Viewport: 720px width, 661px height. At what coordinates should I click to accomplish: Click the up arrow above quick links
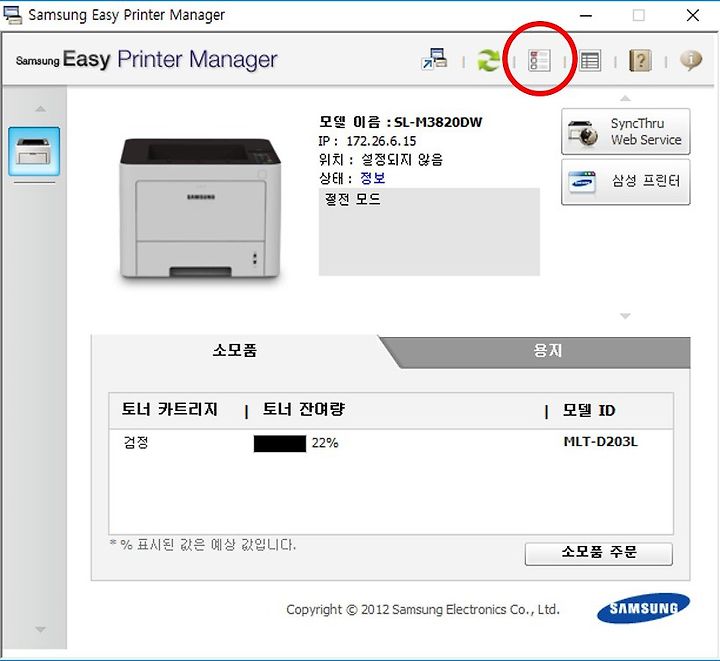[x=625, y=98]
